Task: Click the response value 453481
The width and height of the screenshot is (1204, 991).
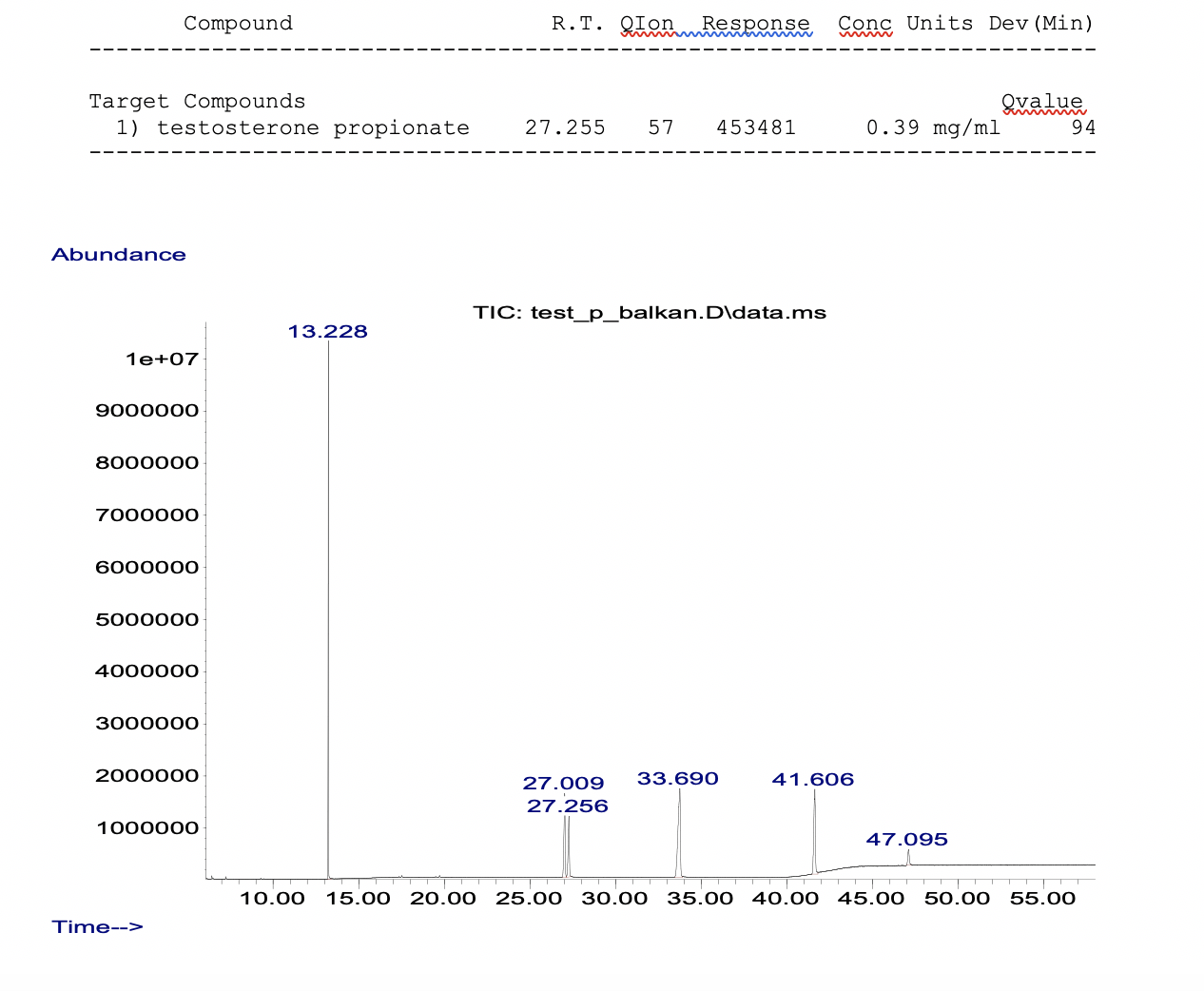Action: pos(756,128)
